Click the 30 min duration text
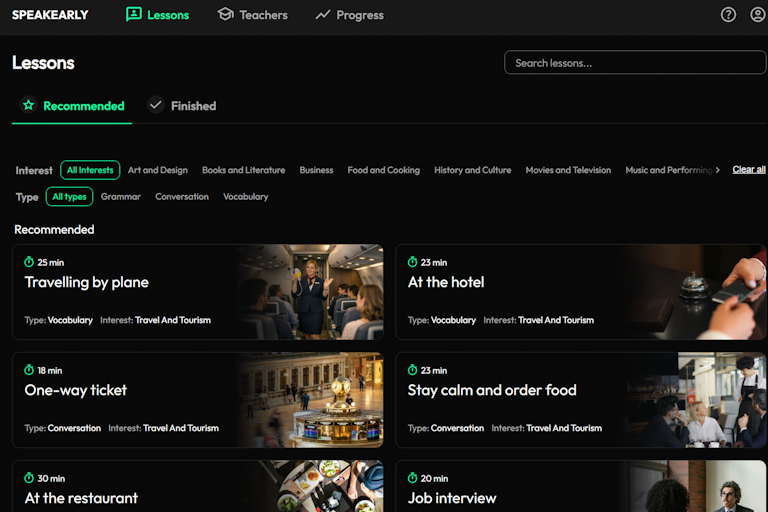The image size is (768, 512). point(51,478)
